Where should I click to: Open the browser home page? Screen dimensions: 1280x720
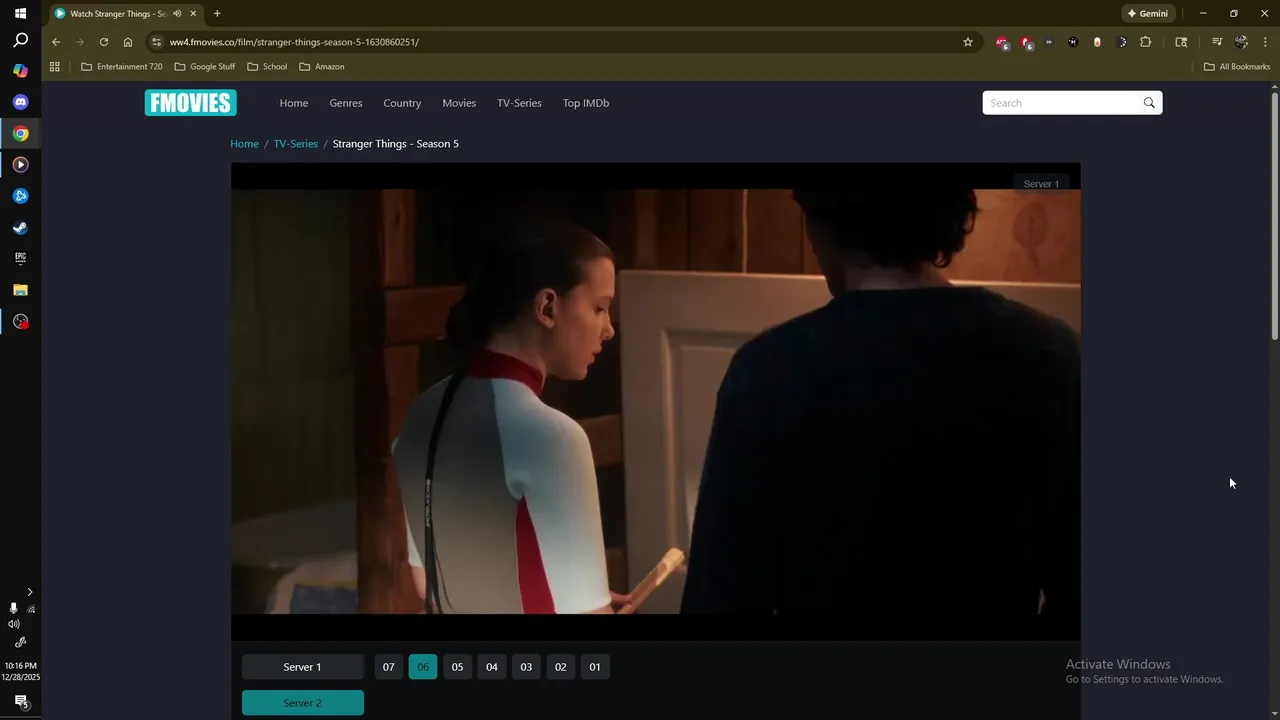128,42
